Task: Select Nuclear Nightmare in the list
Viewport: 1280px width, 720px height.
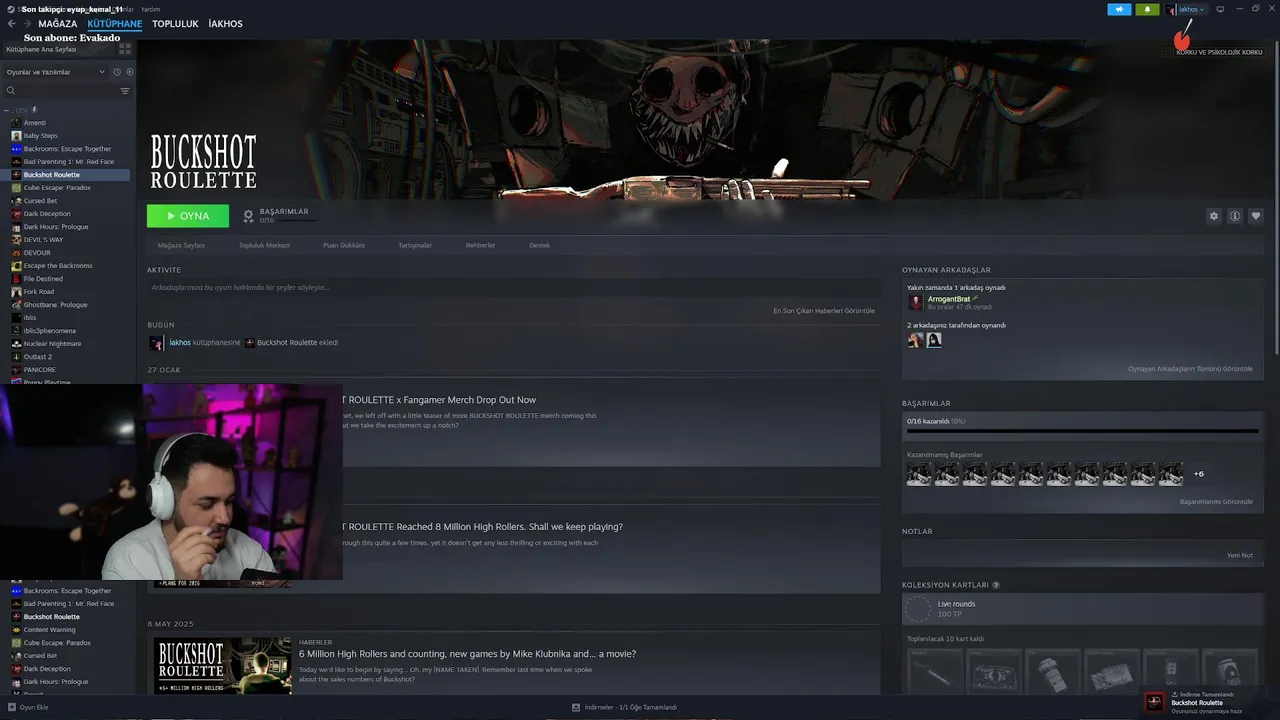Action: [53, 344]
